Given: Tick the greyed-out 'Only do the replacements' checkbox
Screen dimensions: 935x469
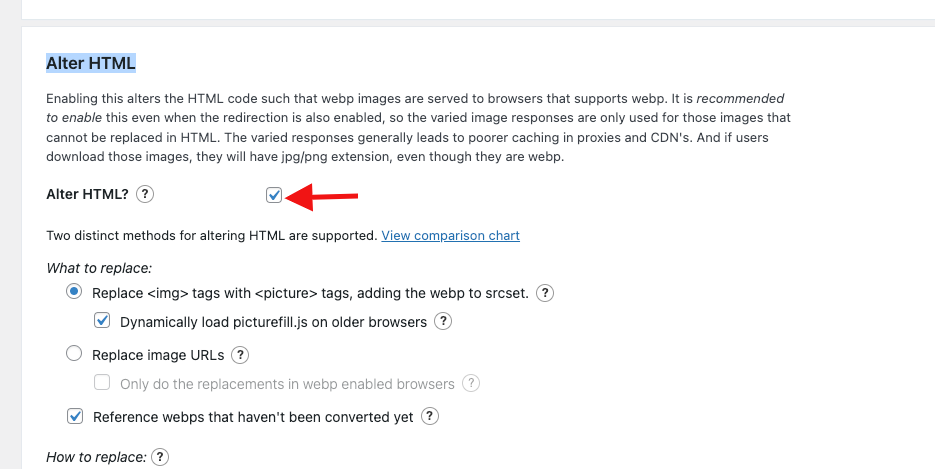Looking at the screenshot, I should click(x=102, y=383).
